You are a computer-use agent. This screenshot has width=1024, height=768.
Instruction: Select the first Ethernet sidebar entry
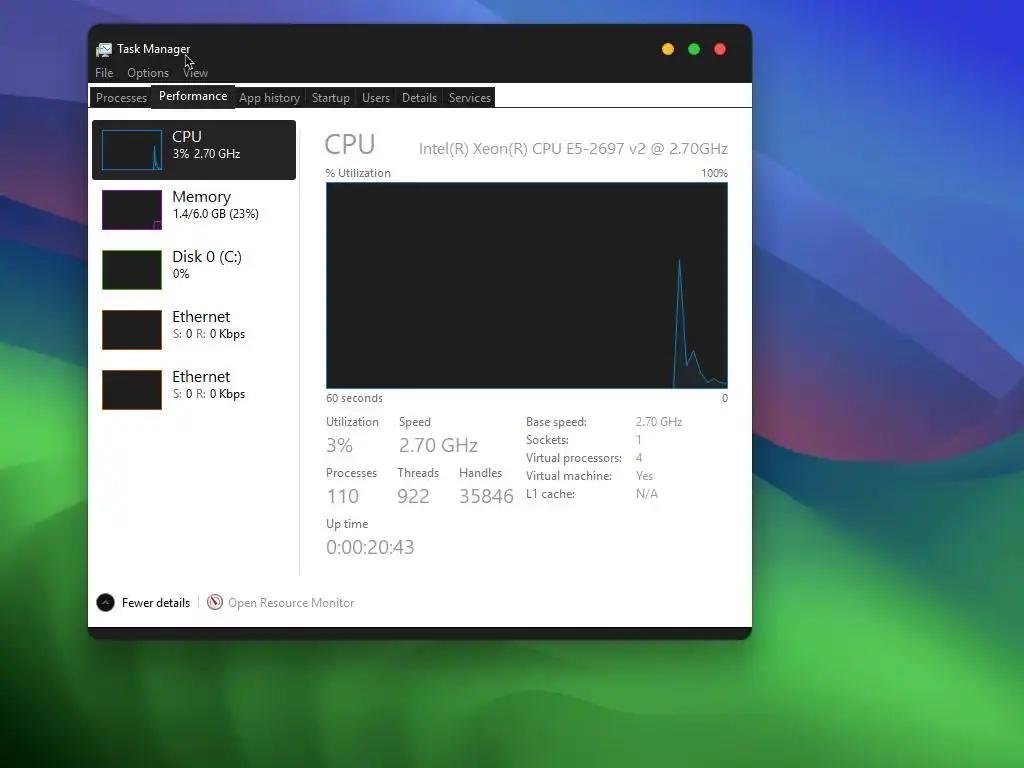pyautogui.click(x=194, y=330)
